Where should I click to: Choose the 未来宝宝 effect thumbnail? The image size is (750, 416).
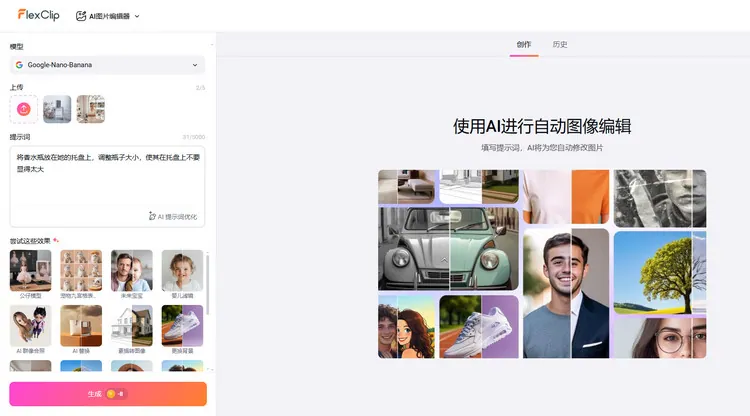132,271
